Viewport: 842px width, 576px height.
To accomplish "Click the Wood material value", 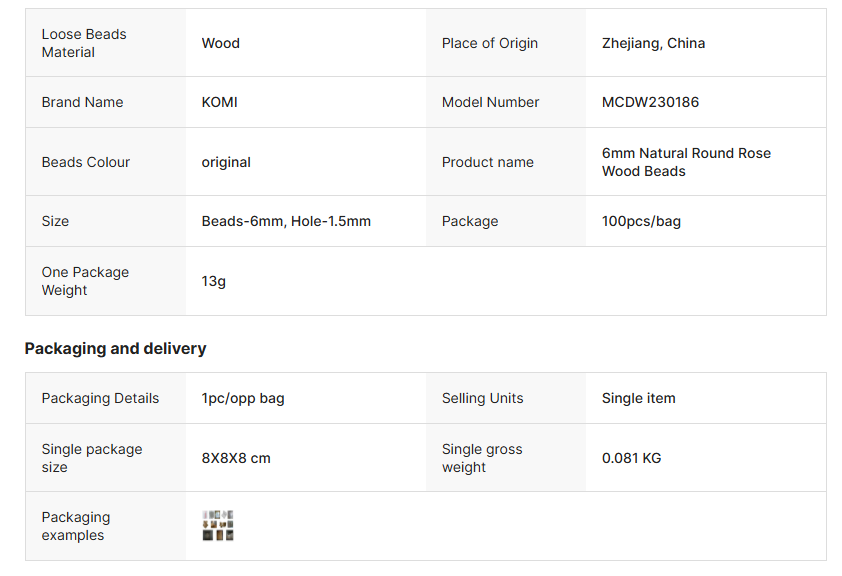I will (x=221, y=43).
